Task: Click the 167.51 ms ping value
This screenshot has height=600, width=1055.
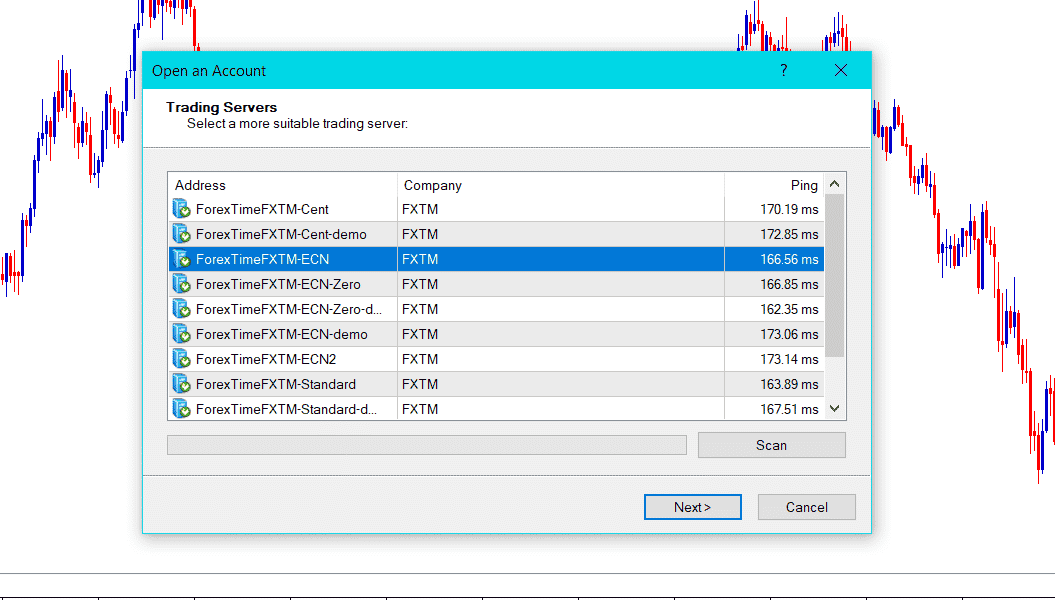Action: tap(789, 408)
